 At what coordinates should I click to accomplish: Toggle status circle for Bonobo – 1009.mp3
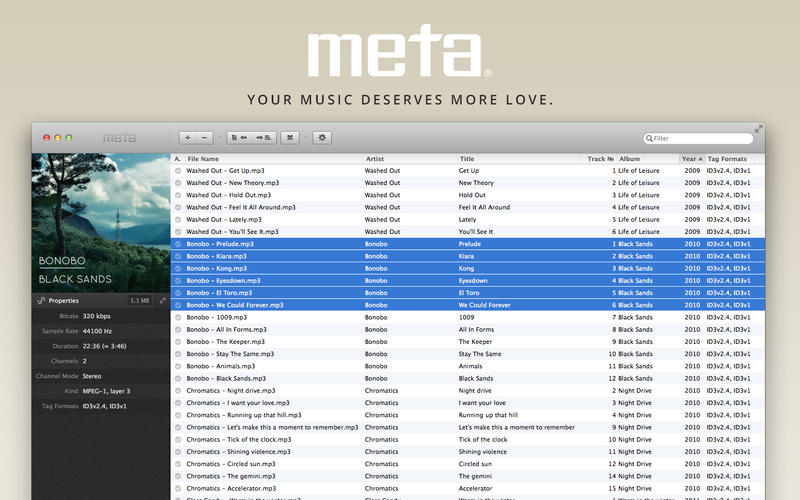[x=178, y=317]
